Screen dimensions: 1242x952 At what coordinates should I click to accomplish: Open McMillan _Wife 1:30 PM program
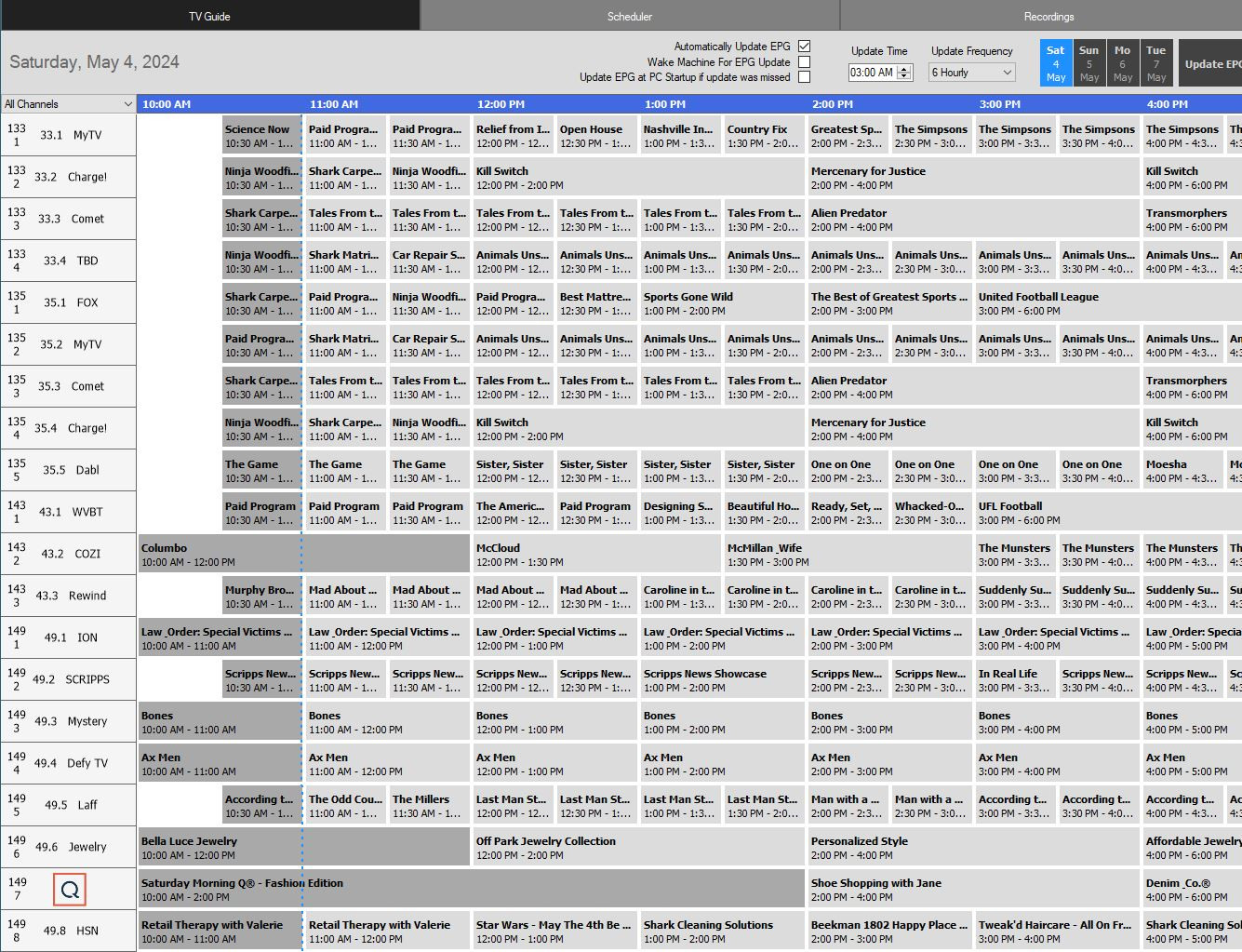pos(848,554)
